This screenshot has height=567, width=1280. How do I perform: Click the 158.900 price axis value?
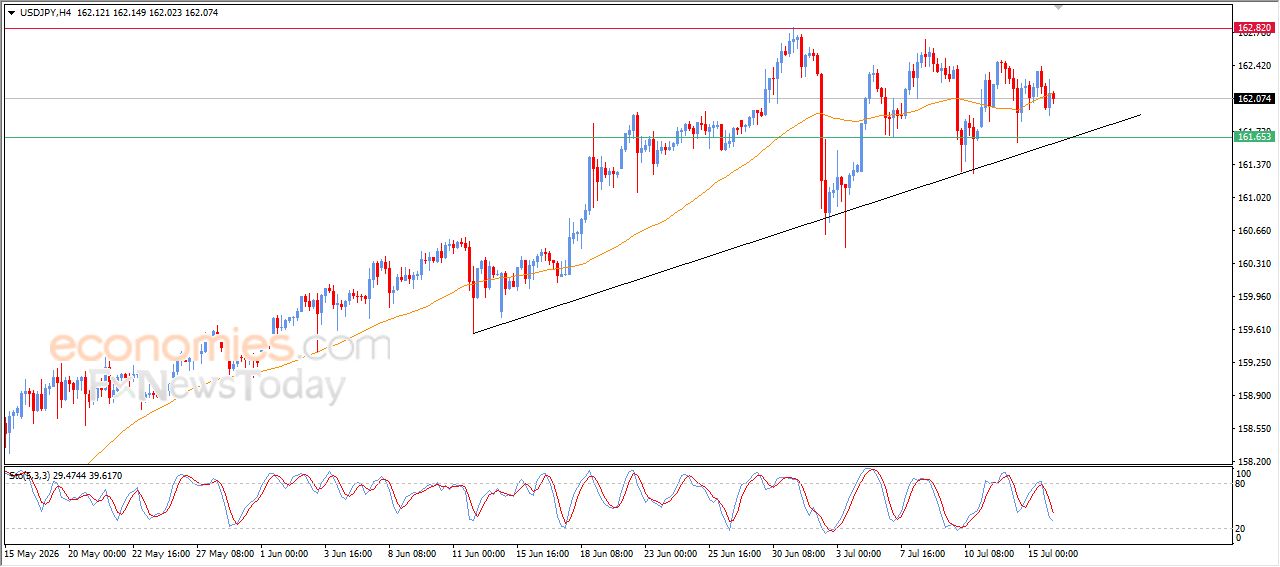tap(1254, 396)
